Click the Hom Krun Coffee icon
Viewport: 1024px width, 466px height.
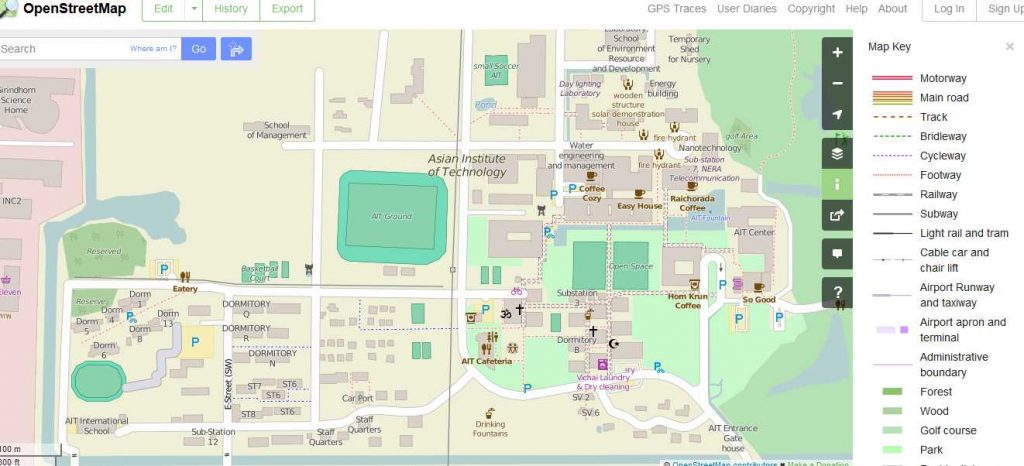(x=694, y=285)
